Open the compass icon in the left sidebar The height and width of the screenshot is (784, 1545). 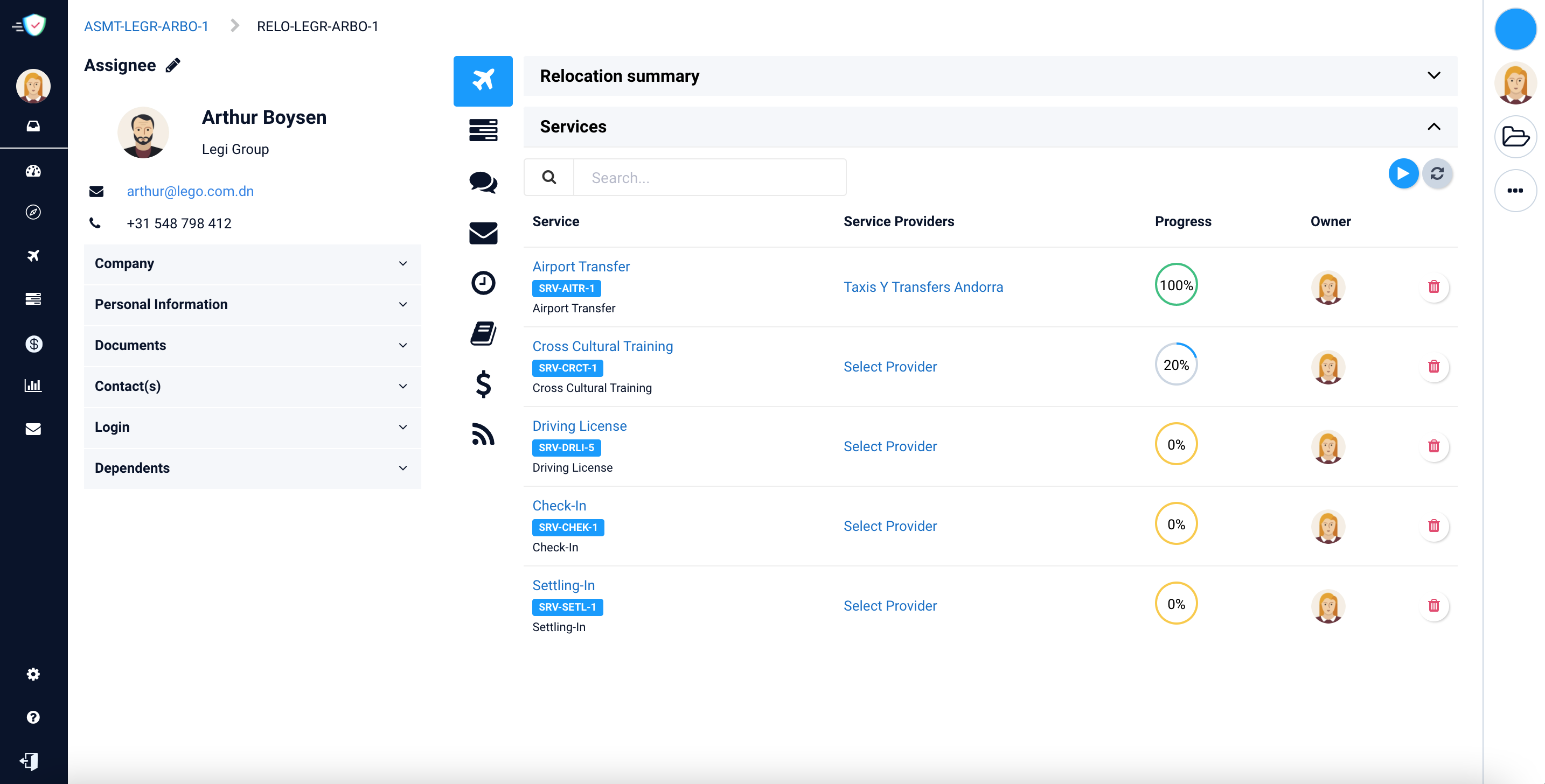click(x=33, y=212)
